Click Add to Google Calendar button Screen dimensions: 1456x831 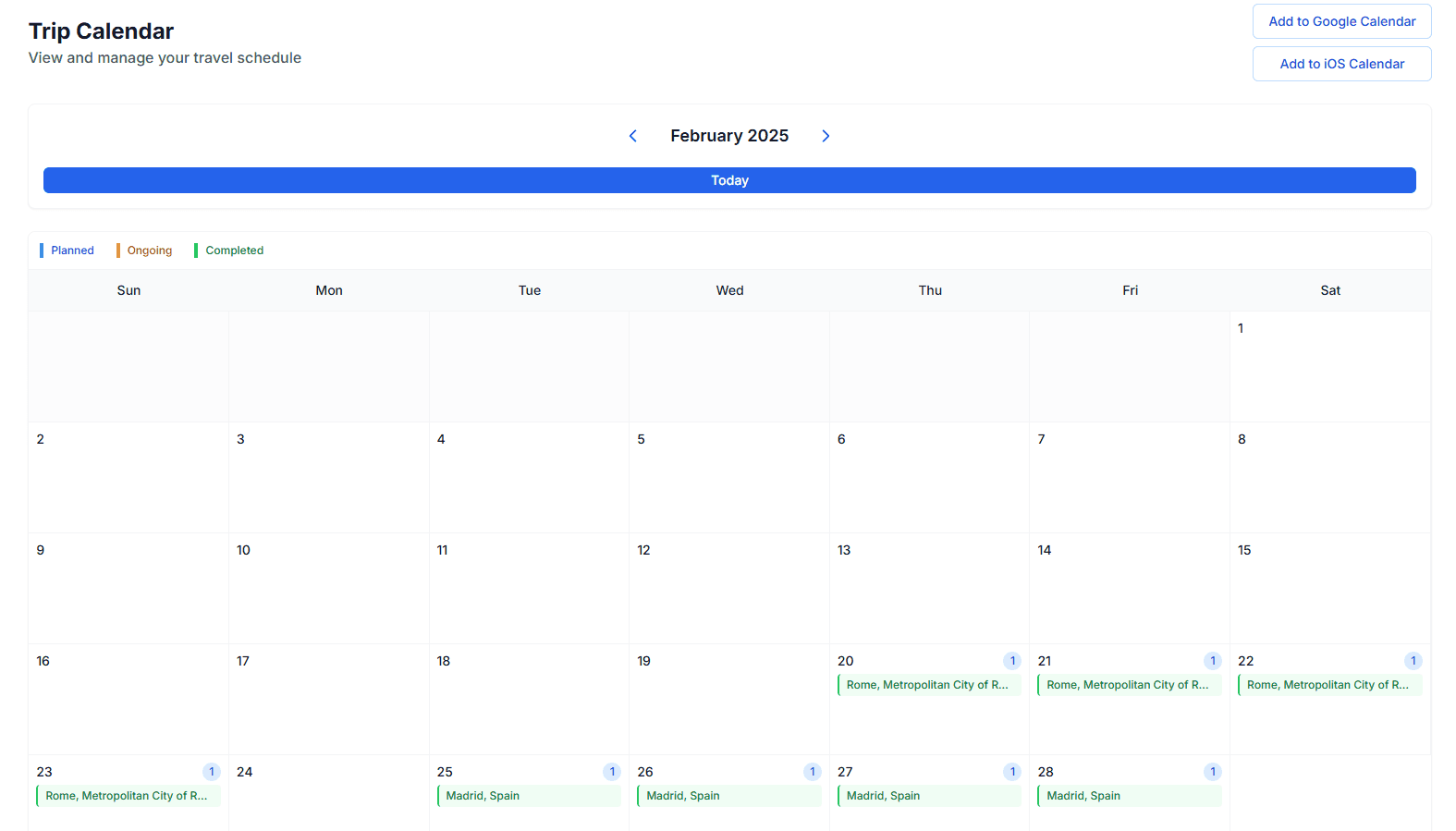pos(1341,21)
